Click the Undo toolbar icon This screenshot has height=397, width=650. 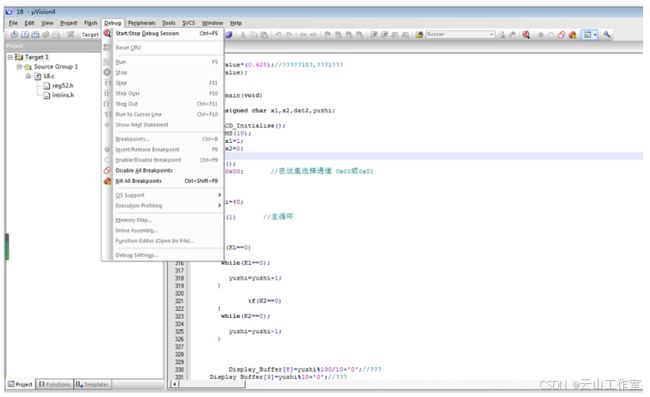278,35
